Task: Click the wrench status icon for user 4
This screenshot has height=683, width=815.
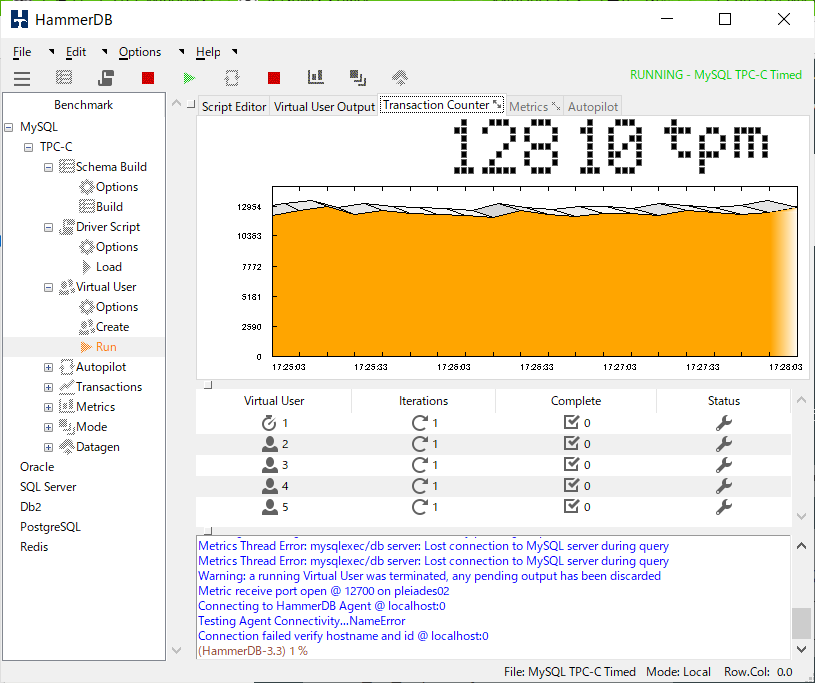Action: point(724,486)
